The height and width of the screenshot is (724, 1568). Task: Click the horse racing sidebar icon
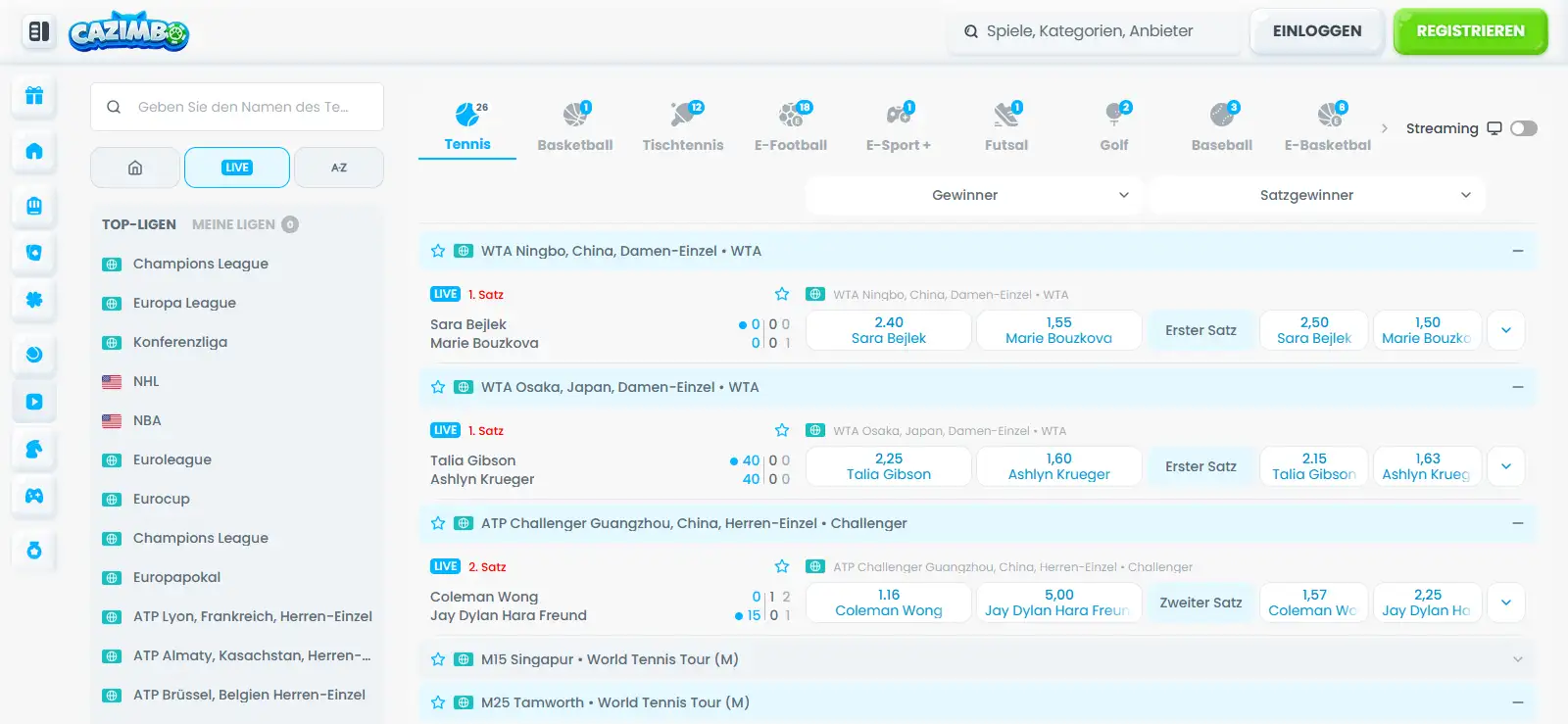point(34,449)
